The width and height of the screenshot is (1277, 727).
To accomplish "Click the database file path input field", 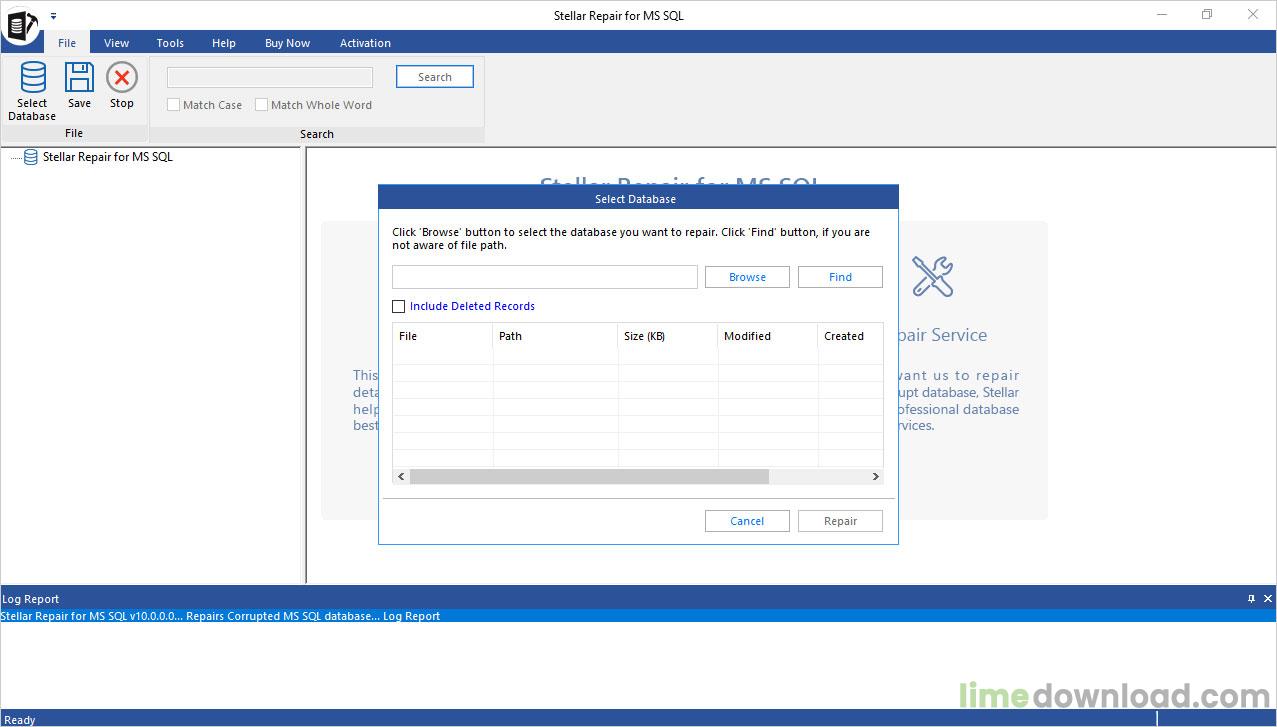I will pyautogui.click(x=544, y=277).
